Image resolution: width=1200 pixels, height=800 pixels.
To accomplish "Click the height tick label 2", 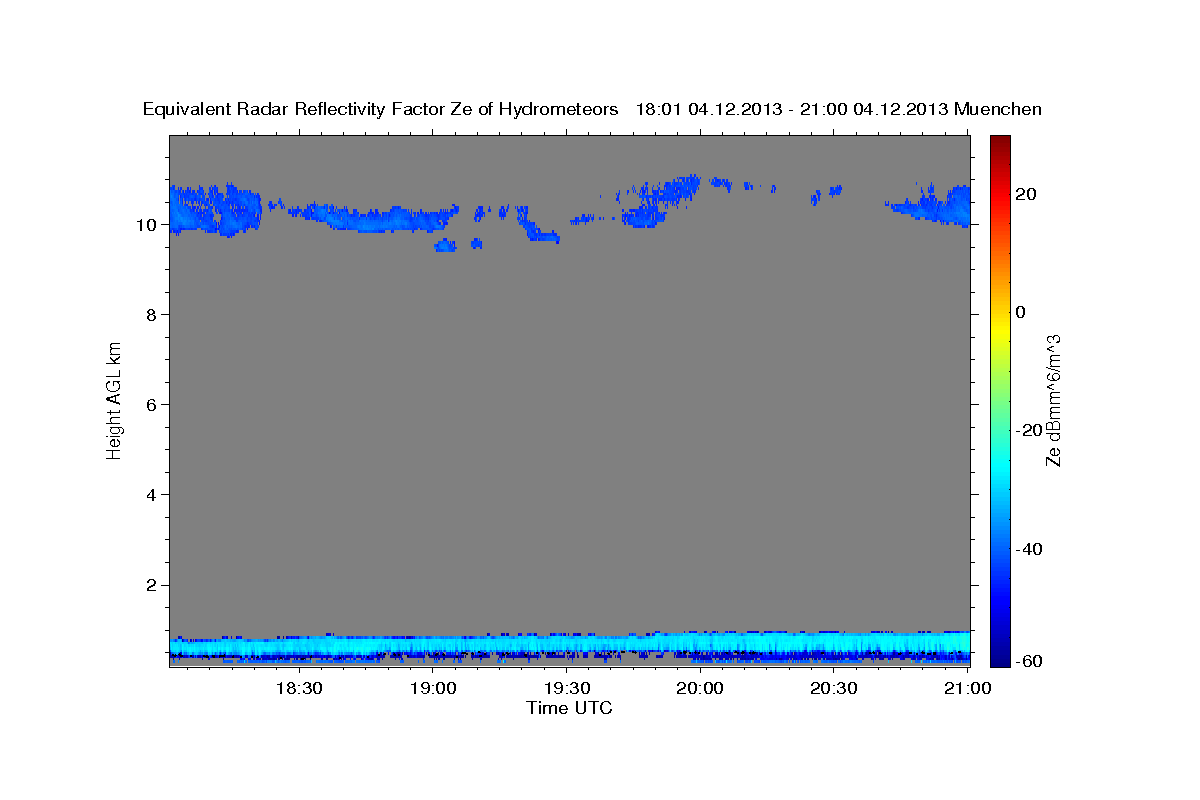I will [154, 585].
